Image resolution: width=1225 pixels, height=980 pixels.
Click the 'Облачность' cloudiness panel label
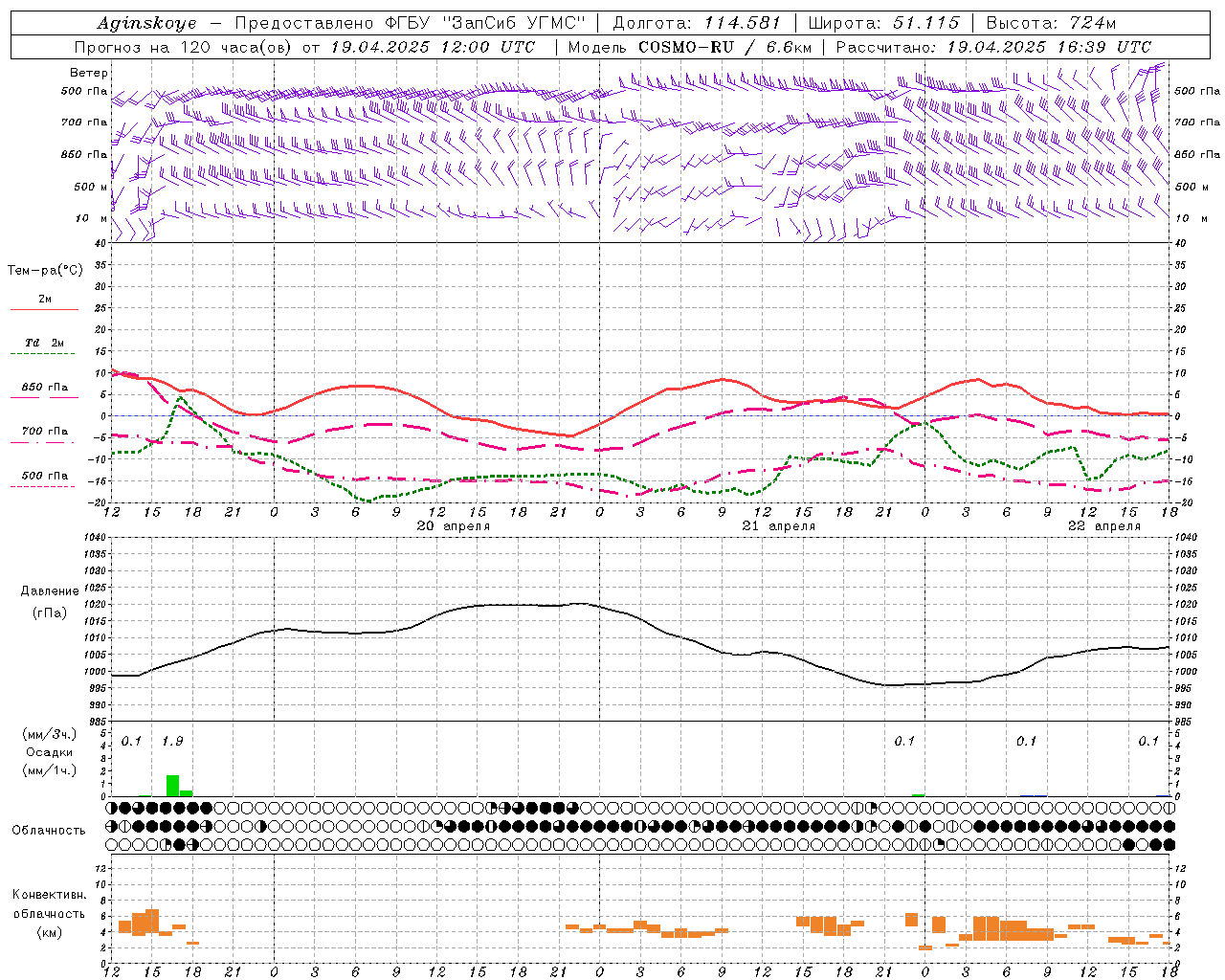(x=49, y=830)
